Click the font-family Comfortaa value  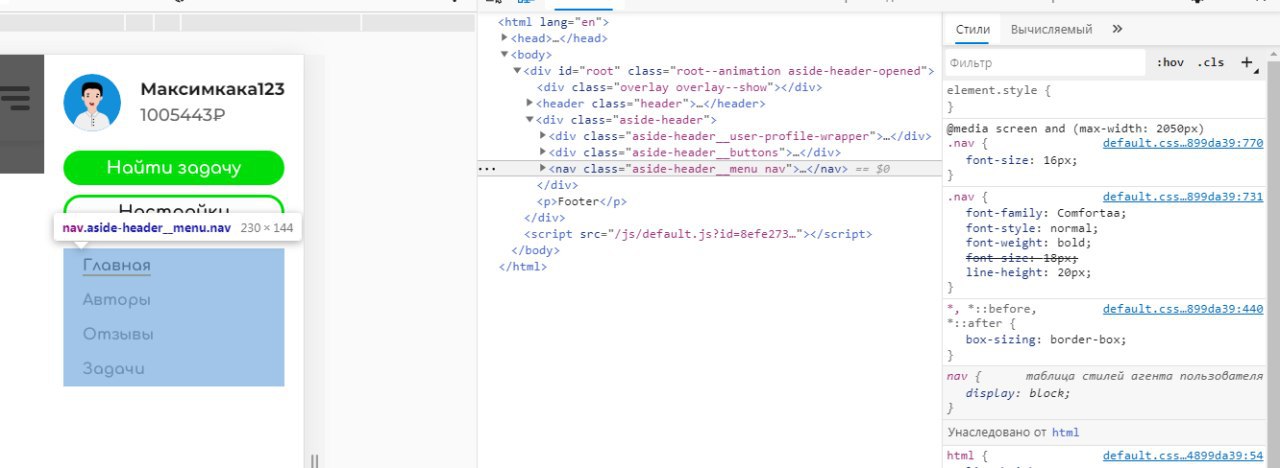(x=1088, y=213)
